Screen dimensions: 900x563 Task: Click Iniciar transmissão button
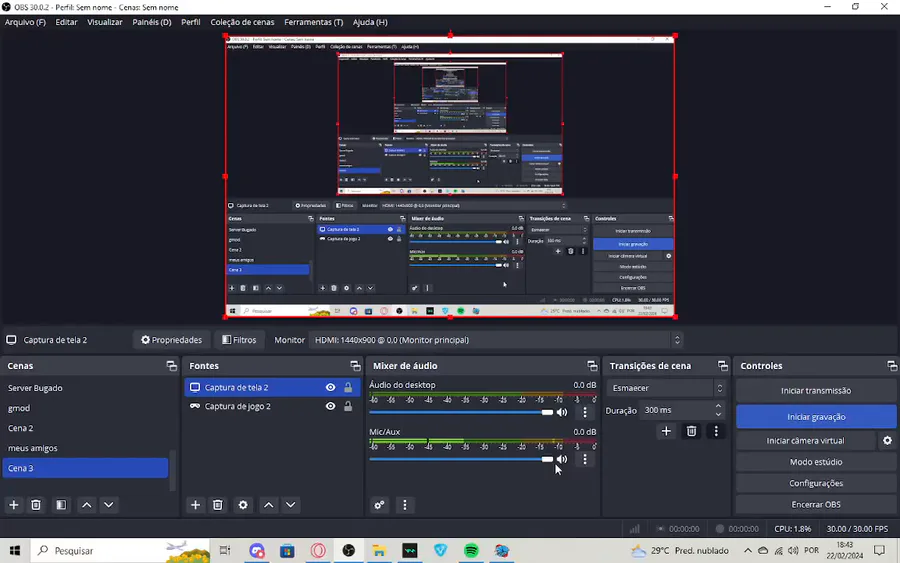(816, 391)
